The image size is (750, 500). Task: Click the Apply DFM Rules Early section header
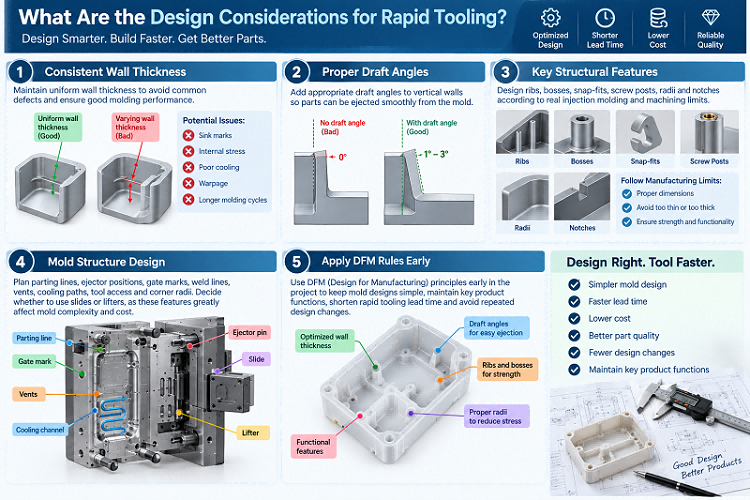[x=414, y=262]
